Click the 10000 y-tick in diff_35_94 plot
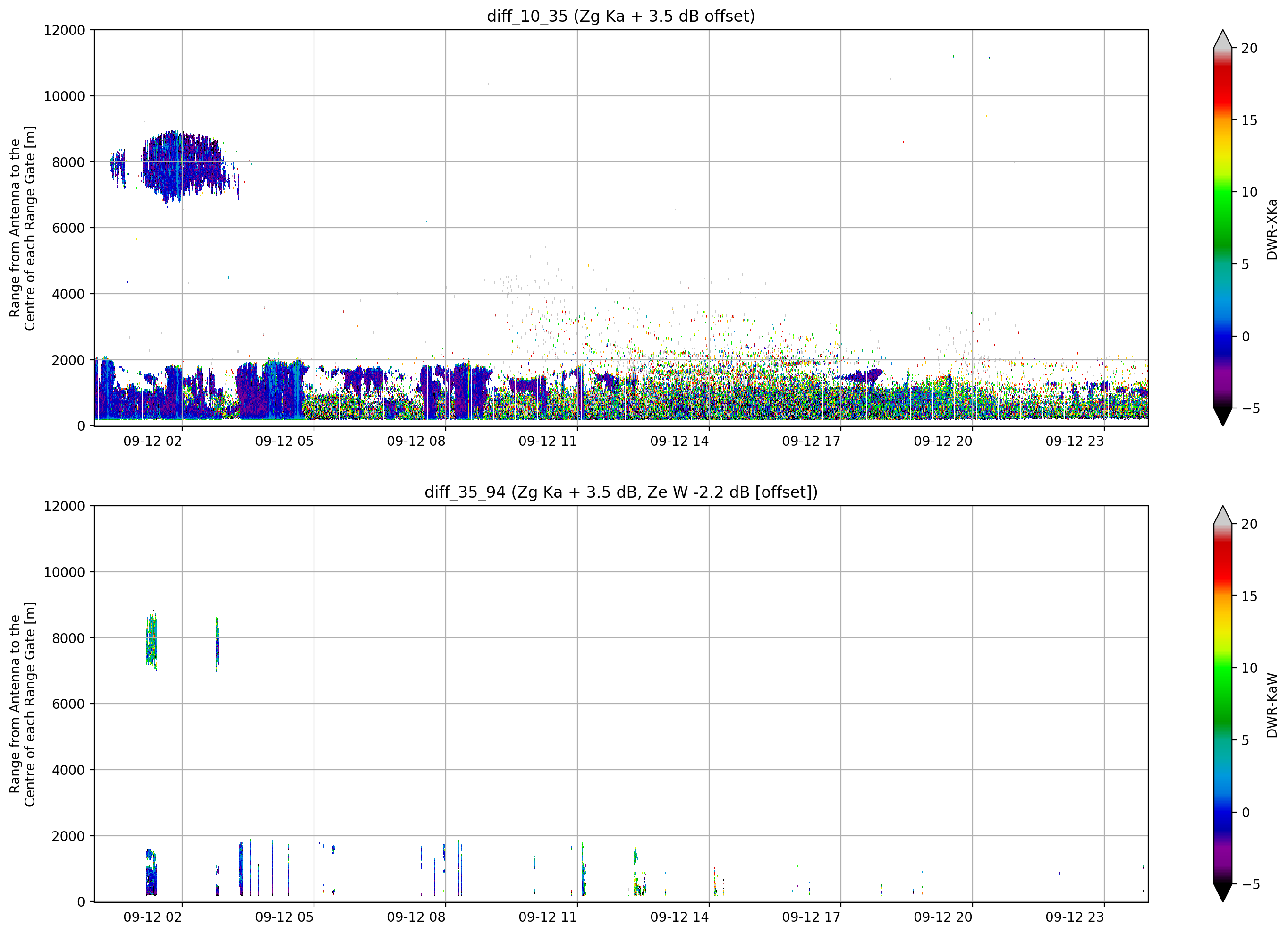 [64, 573]
